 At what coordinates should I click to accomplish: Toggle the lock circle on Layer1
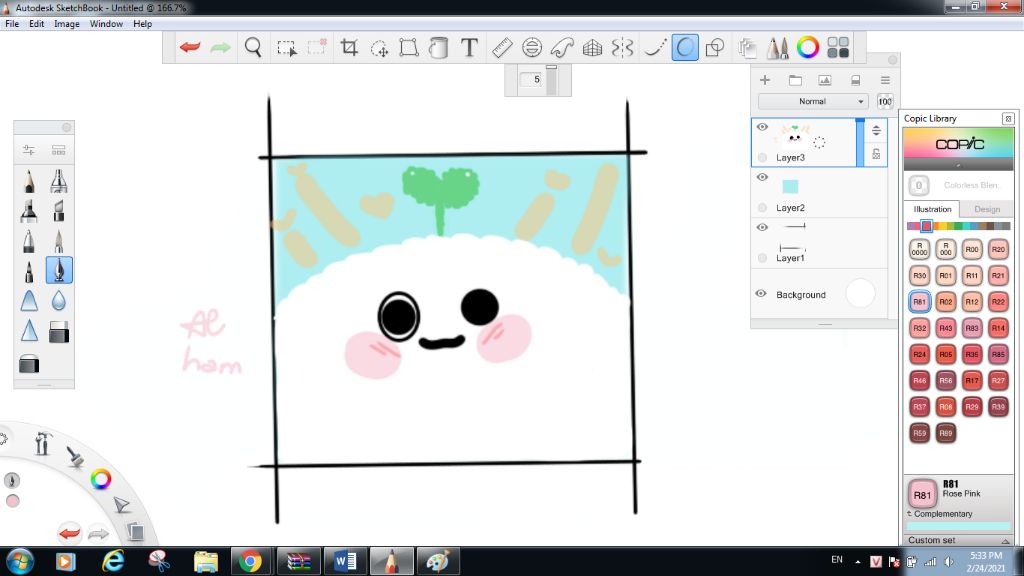pos(762,258)
